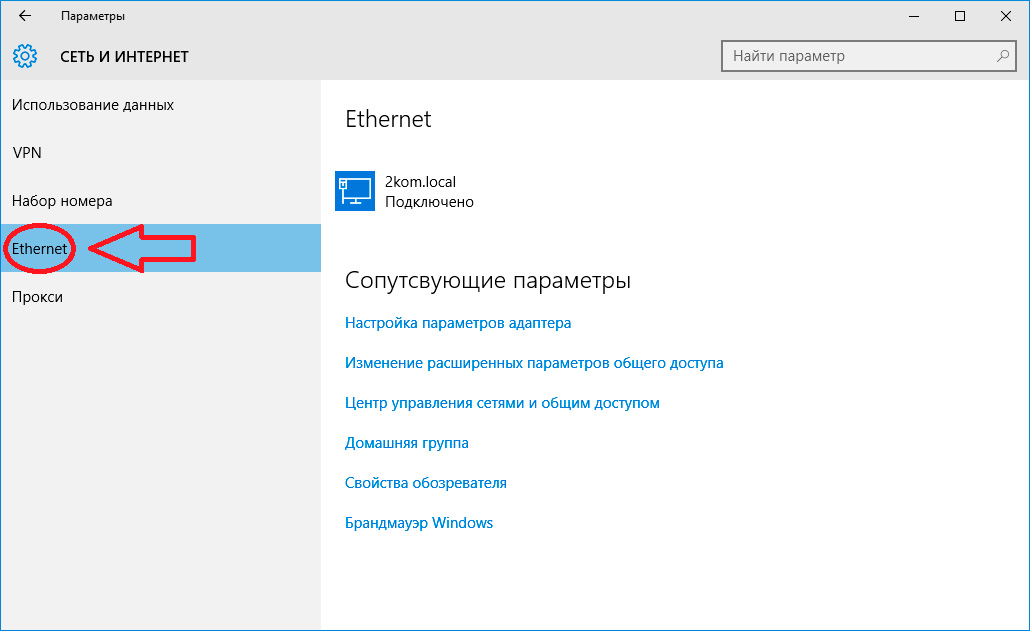Open Настройка параметров адаптера link
The image size is (1032, 633).
459,323
